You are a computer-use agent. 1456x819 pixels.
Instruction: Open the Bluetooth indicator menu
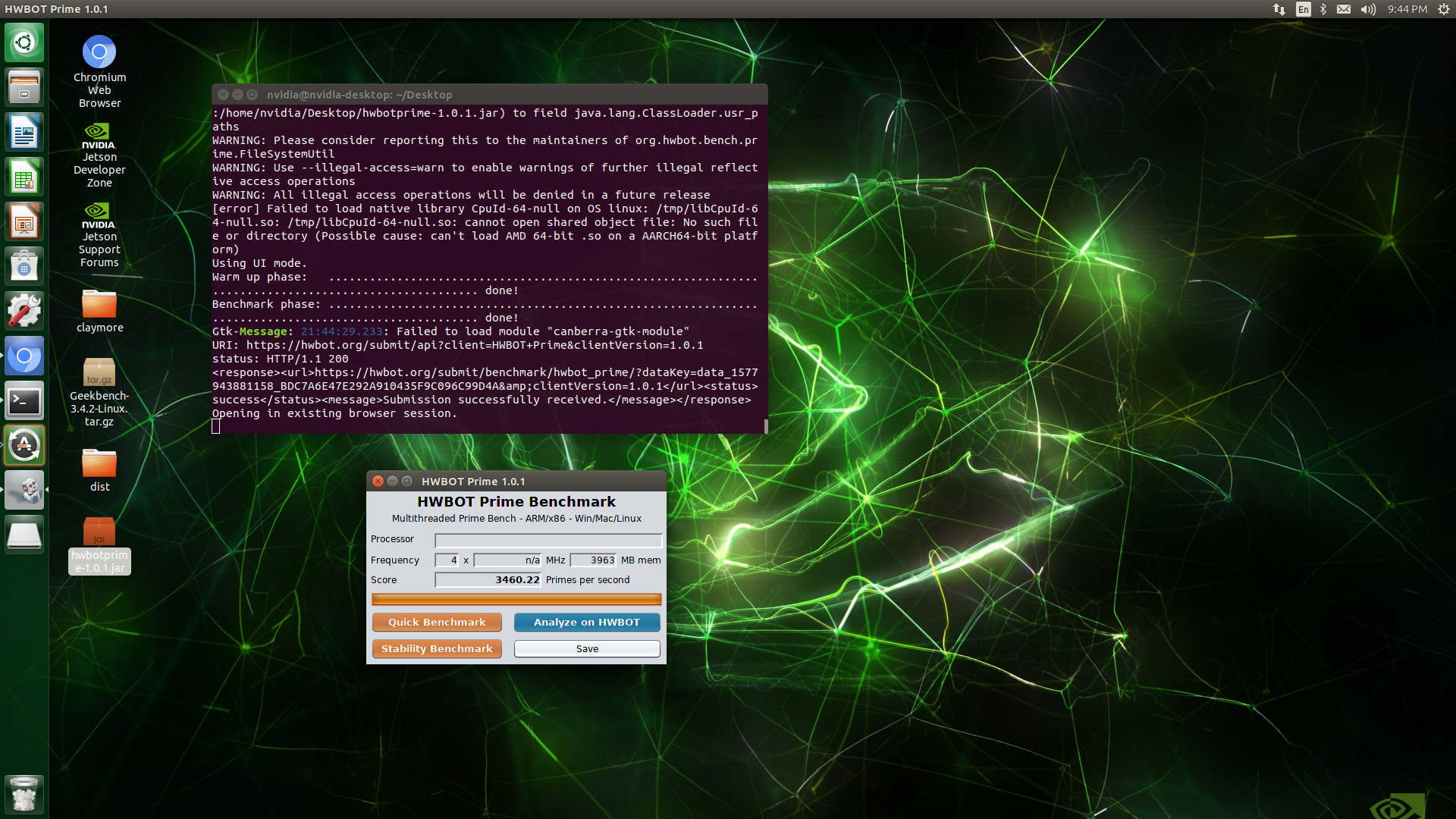(x=1323, y=9)
